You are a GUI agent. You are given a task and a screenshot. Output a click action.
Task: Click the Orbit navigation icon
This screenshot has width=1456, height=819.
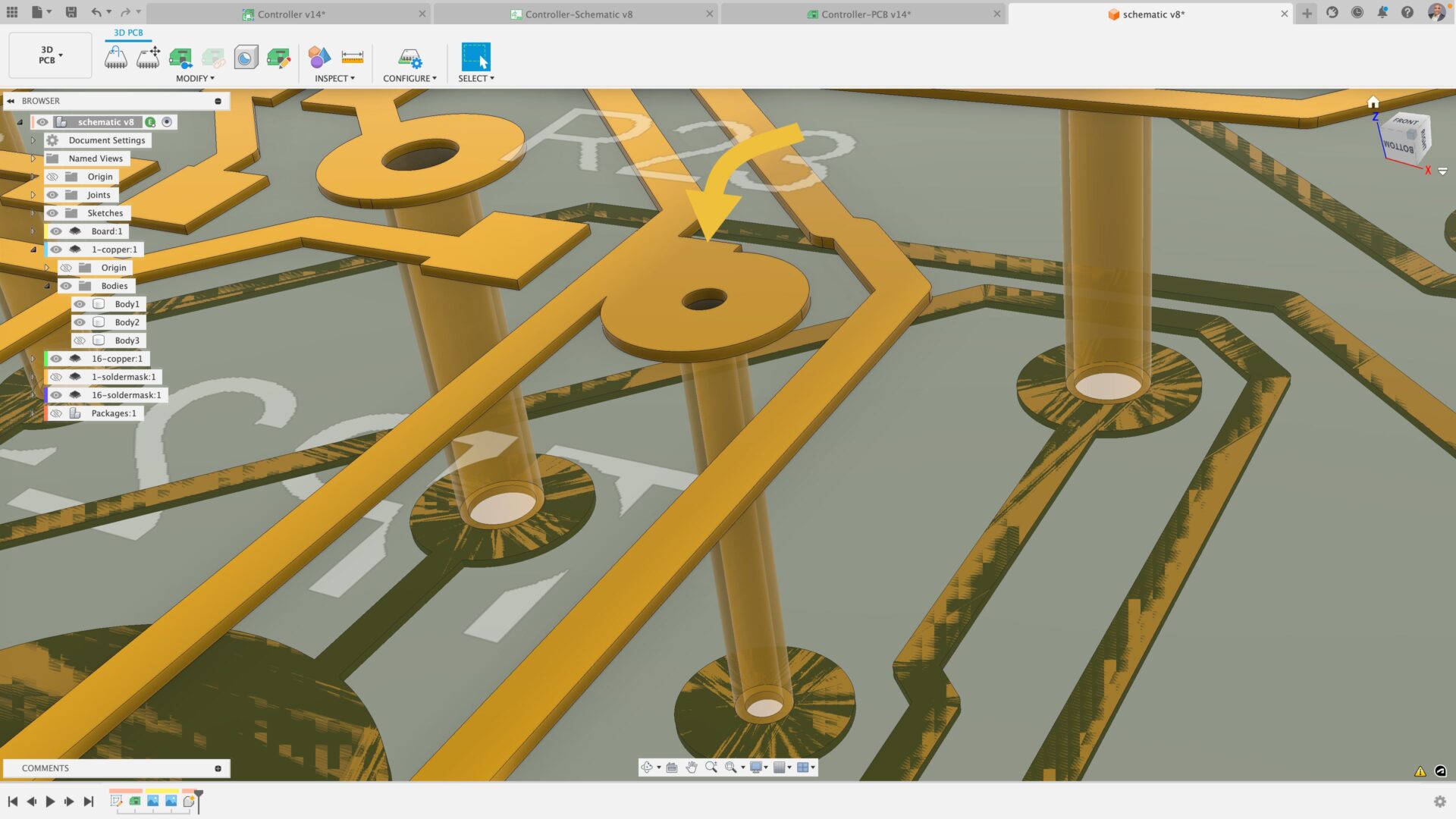click(x=646, y=767)
